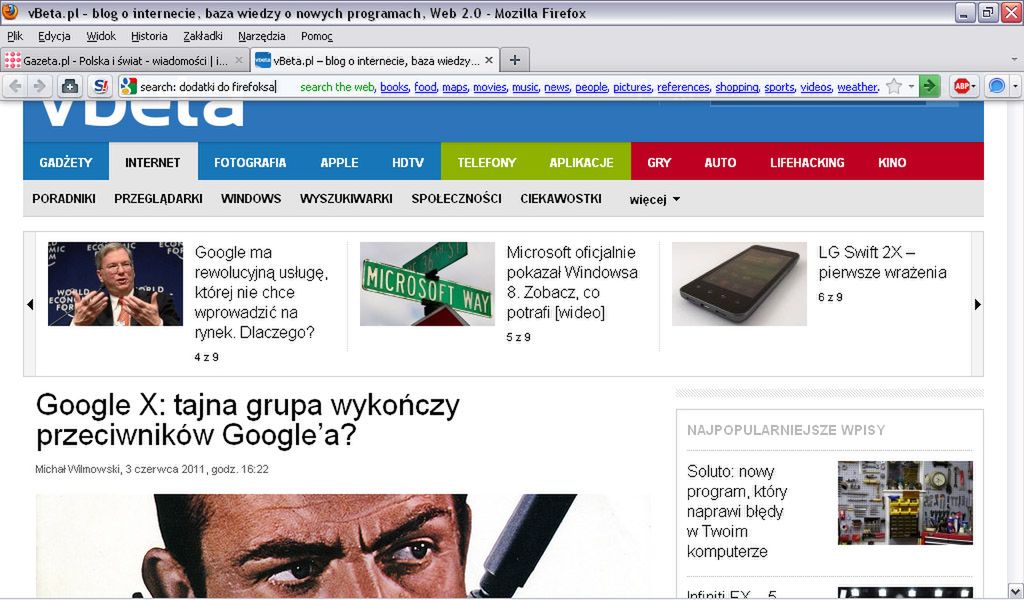This screenshot has width=1024, height=600.
Task: Open the APLIKACJE section
Action: 581,162
